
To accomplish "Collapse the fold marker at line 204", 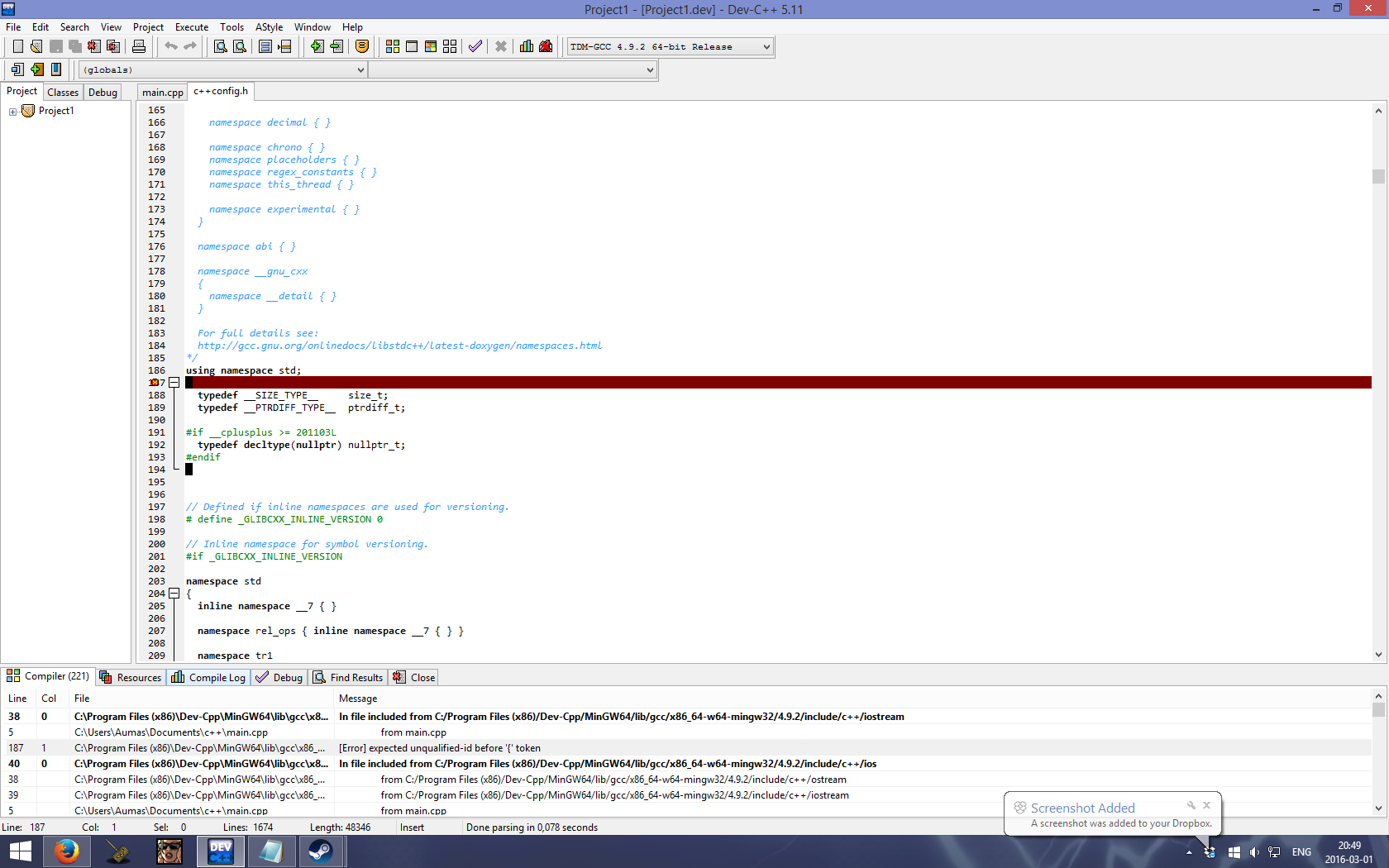I will point(174,594).
